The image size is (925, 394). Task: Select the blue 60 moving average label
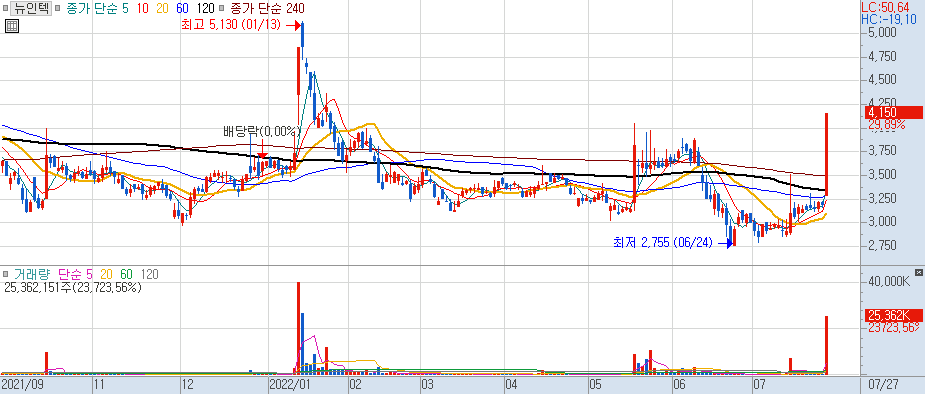click(182, 8)
